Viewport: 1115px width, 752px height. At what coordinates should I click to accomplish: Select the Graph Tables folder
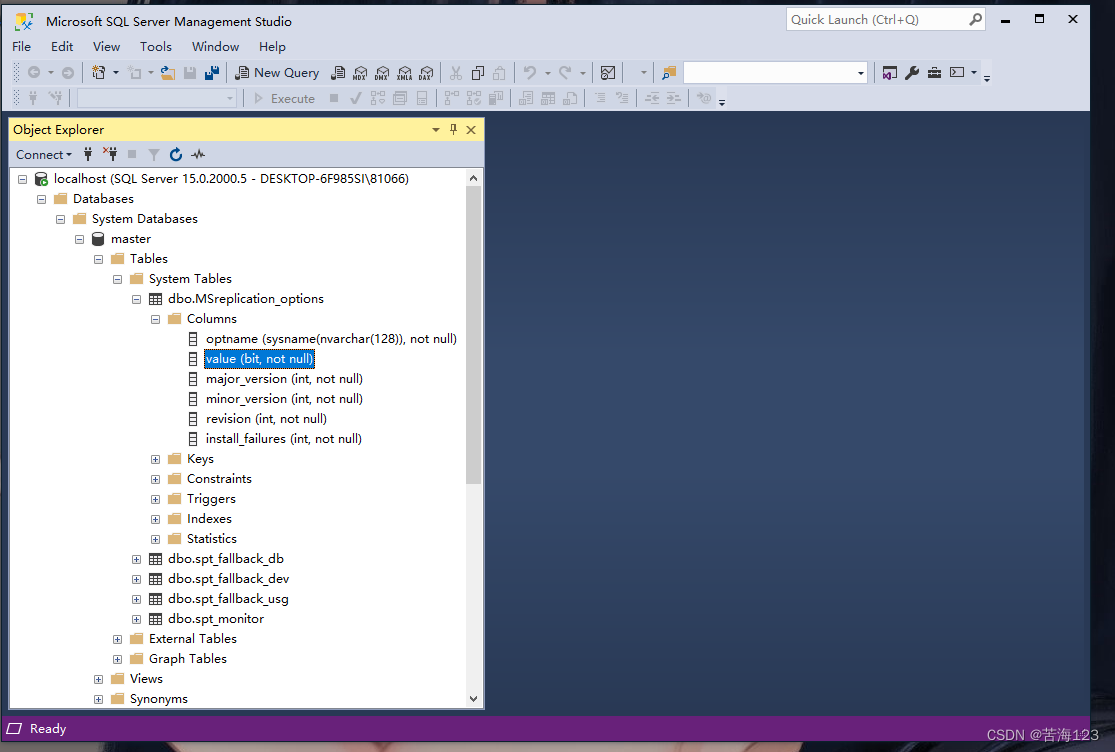(187, 659)
